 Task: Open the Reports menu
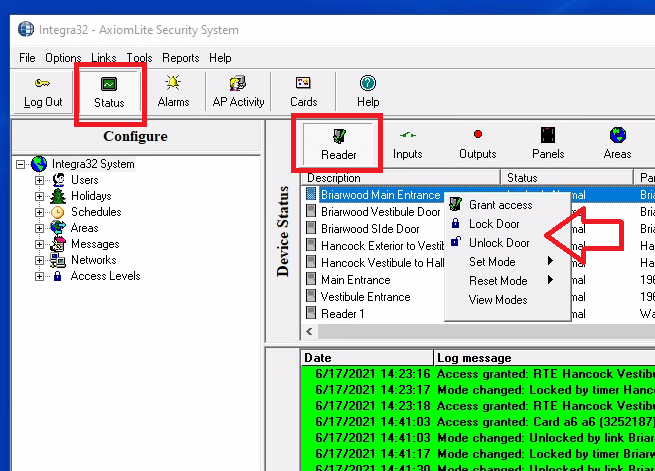[x=180, y=58]
